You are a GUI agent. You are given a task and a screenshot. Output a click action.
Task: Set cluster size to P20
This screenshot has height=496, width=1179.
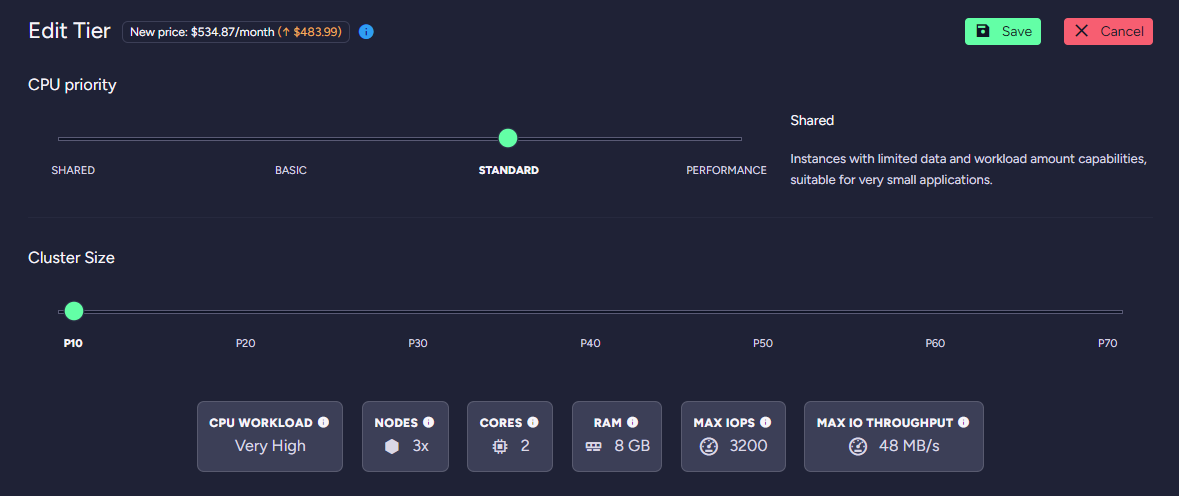coord(245,343)
